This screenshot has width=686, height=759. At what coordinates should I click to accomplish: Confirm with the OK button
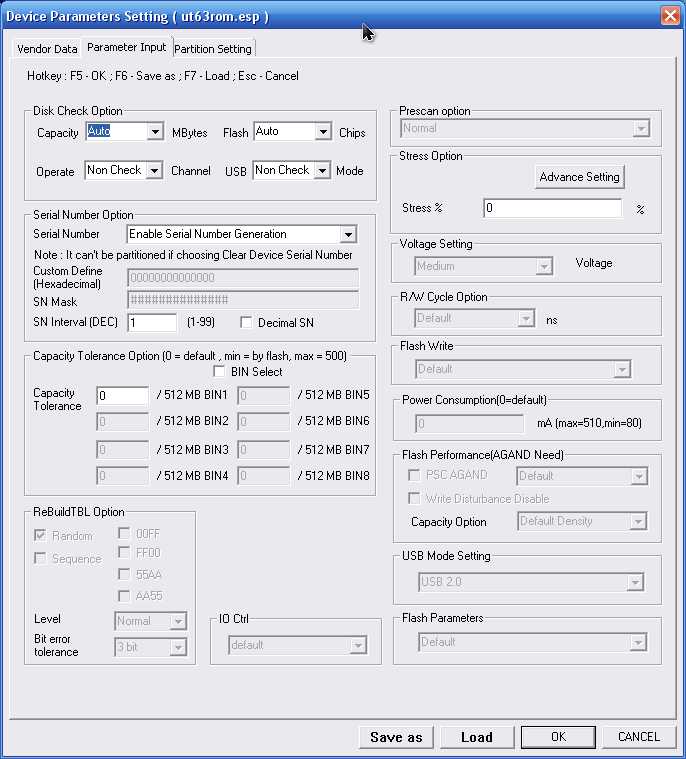[x=558, y=737]
